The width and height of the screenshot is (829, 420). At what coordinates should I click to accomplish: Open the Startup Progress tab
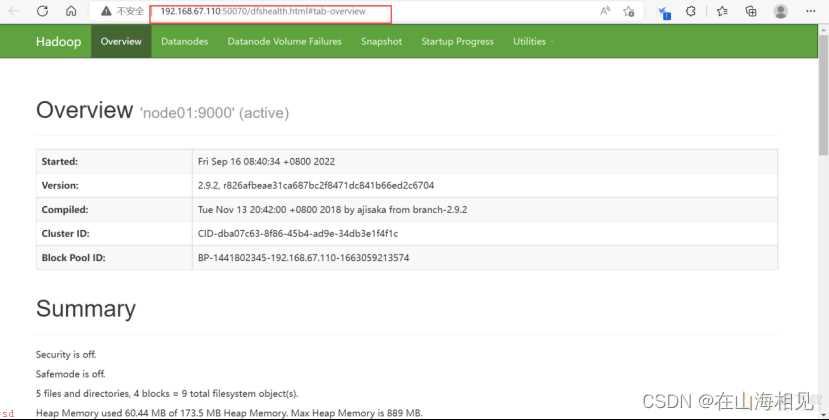tap(457, 41)
